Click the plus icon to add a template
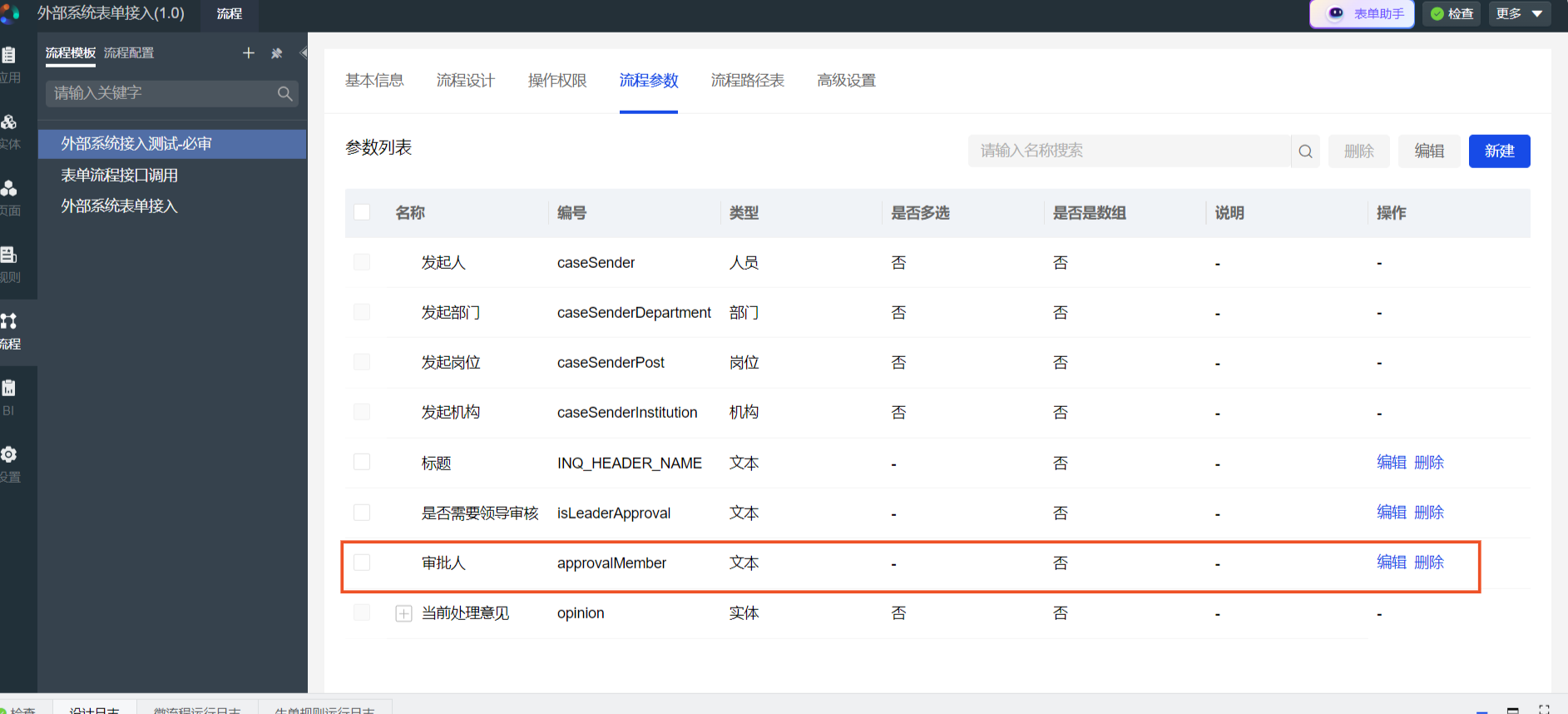Image resolution: width=1568 pixels, height=714 pixels. (x=248, y=53)
